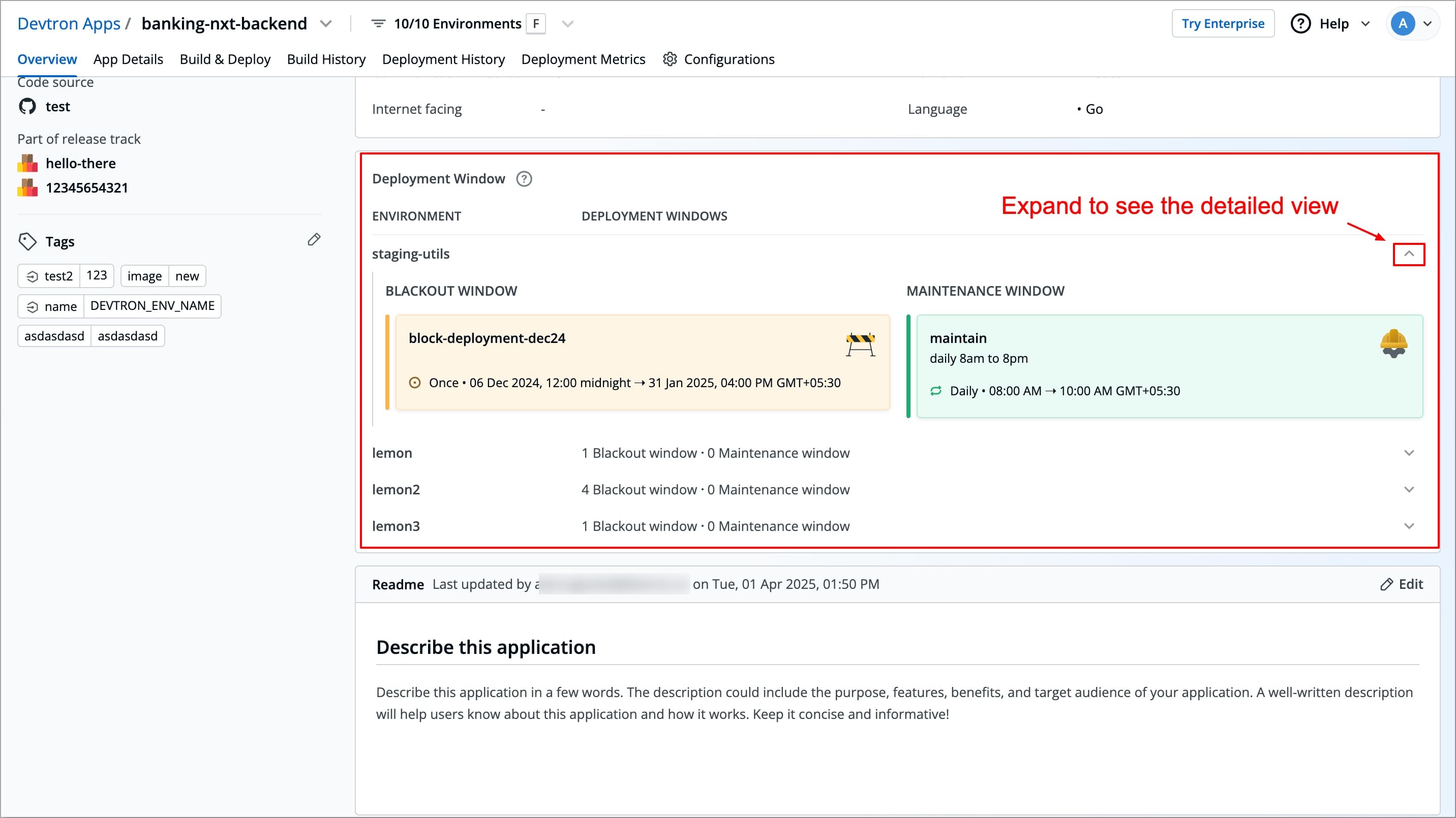Image resolution: width=1456 pixels, height=818 pixels.
Task: Click the BLACKOUT WINDOW section heading
Action: [451, 291]
